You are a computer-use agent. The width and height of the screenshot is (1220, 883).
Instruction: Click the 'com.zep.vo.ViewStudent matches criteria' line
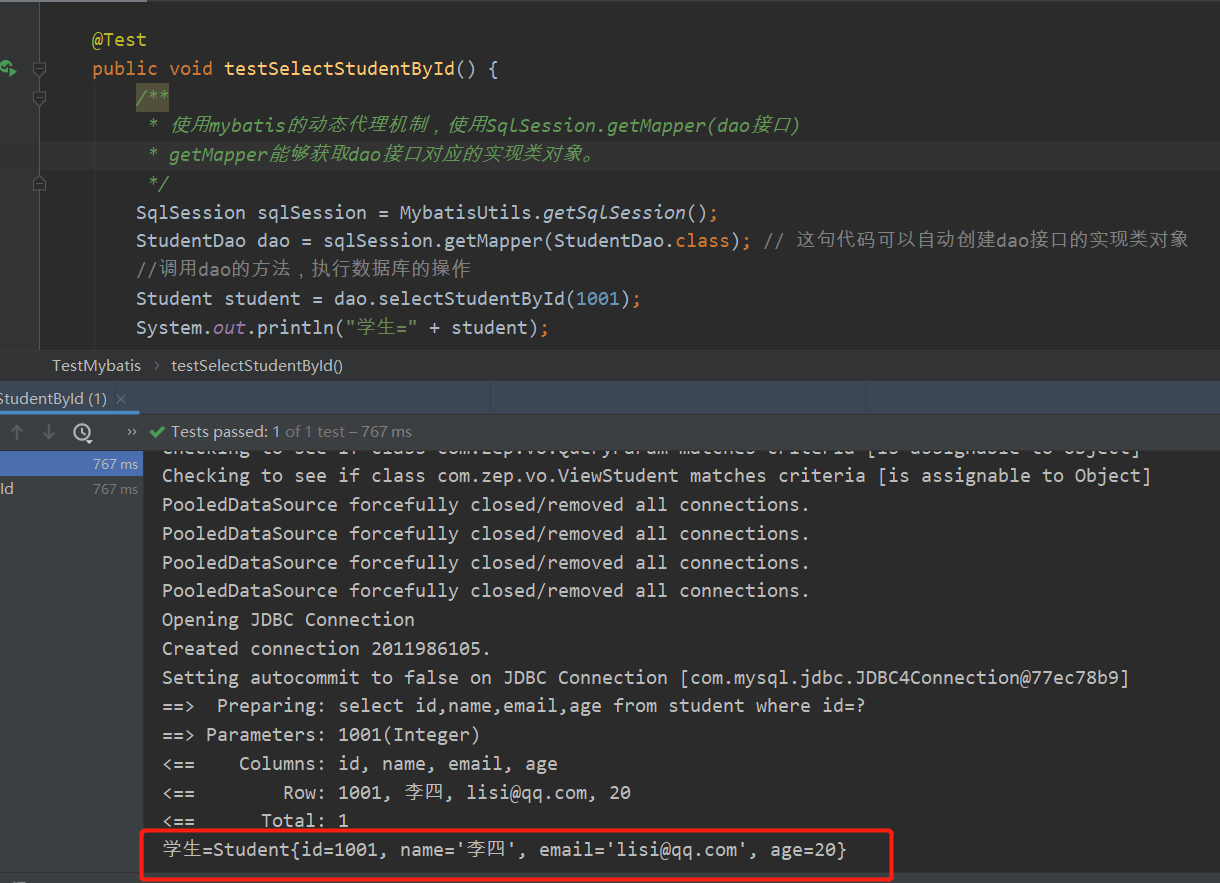coord(656,476)
